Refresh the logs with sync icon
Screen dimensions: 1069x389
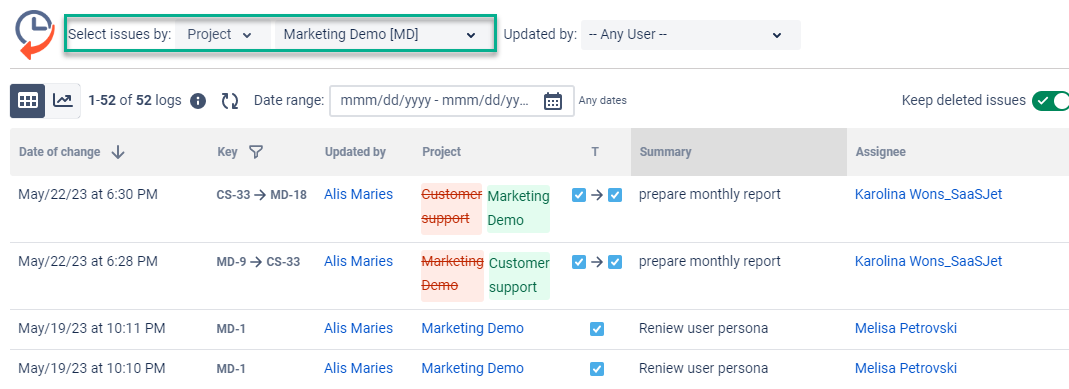coord(230,102)
